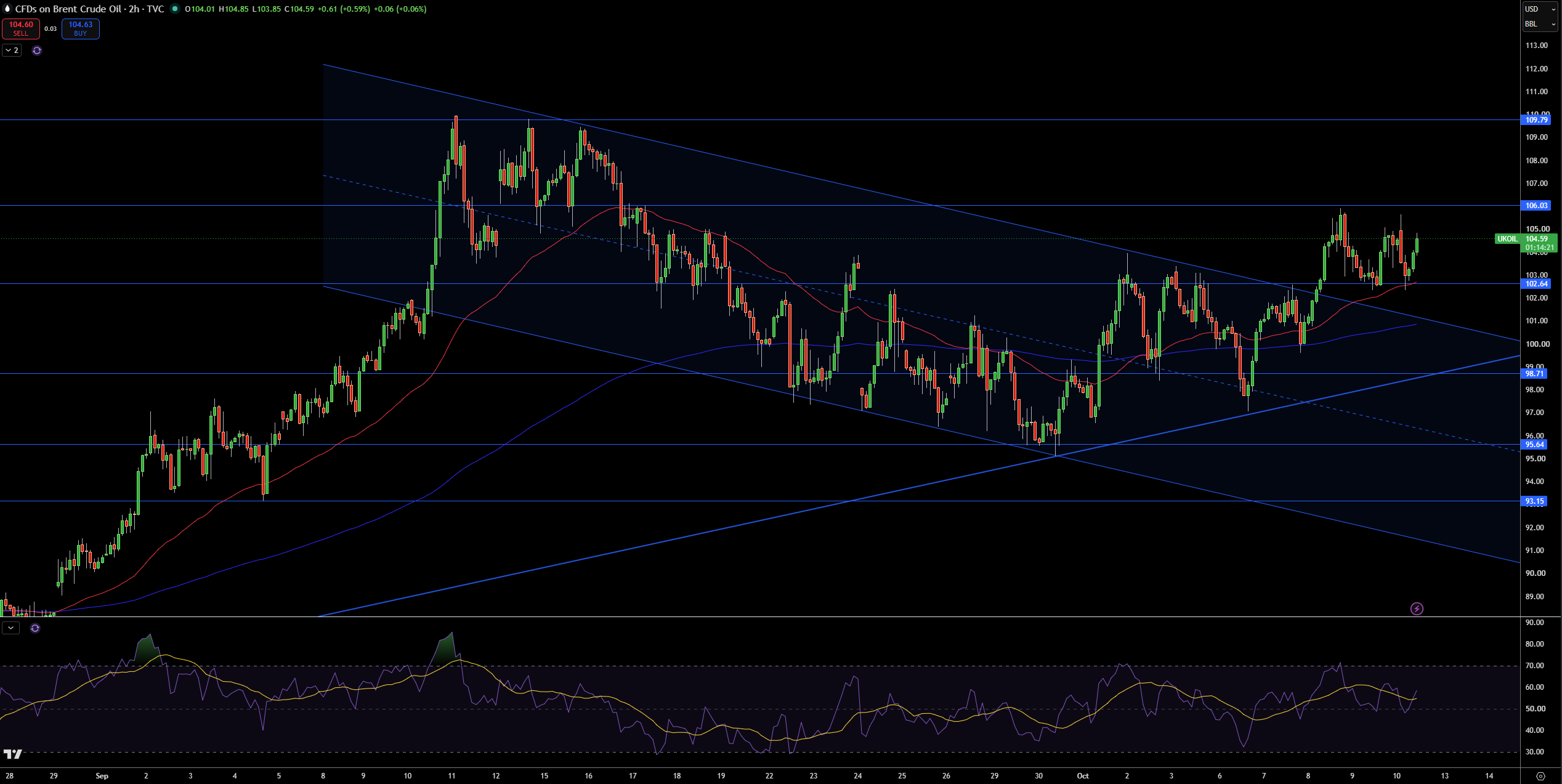The width and height of the screenshot is (1562, 784).
Task: Click the oil drop symbol logo icon
Action: tap(7, 9)
